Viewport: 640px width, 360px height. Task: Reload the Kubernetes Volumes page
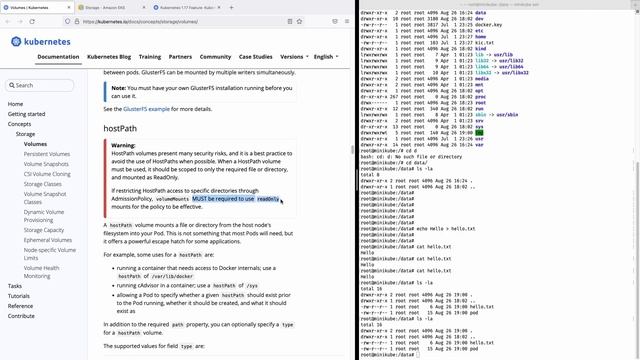click(x=32, y=21)
